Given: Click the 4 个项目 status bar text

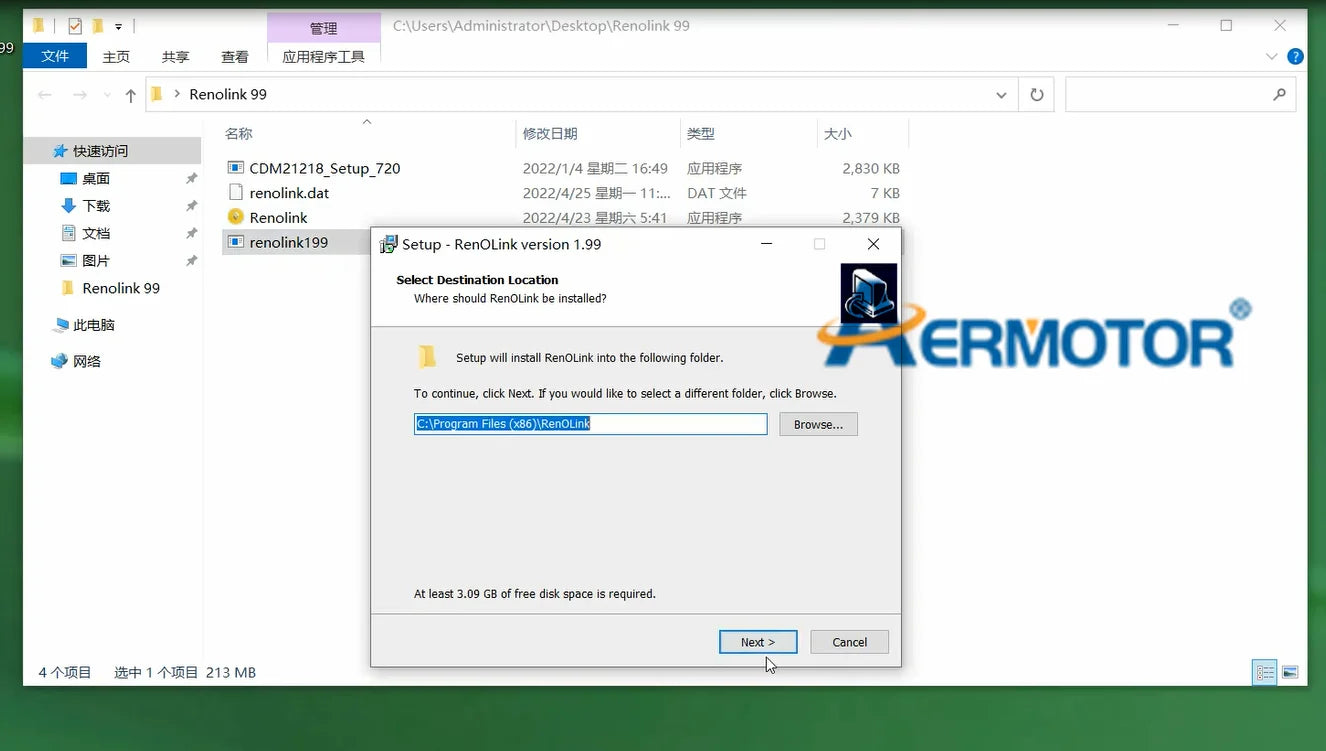Looking at the screenshot, I should click(65, 672).
